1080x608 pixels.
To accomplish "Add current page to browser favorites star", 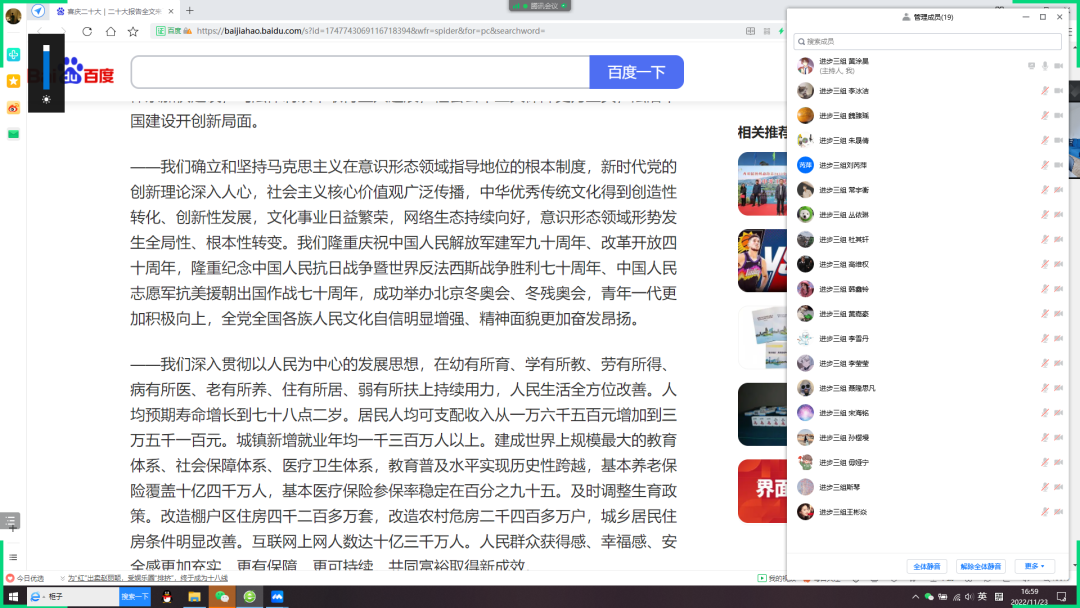I will click(133, 32).
